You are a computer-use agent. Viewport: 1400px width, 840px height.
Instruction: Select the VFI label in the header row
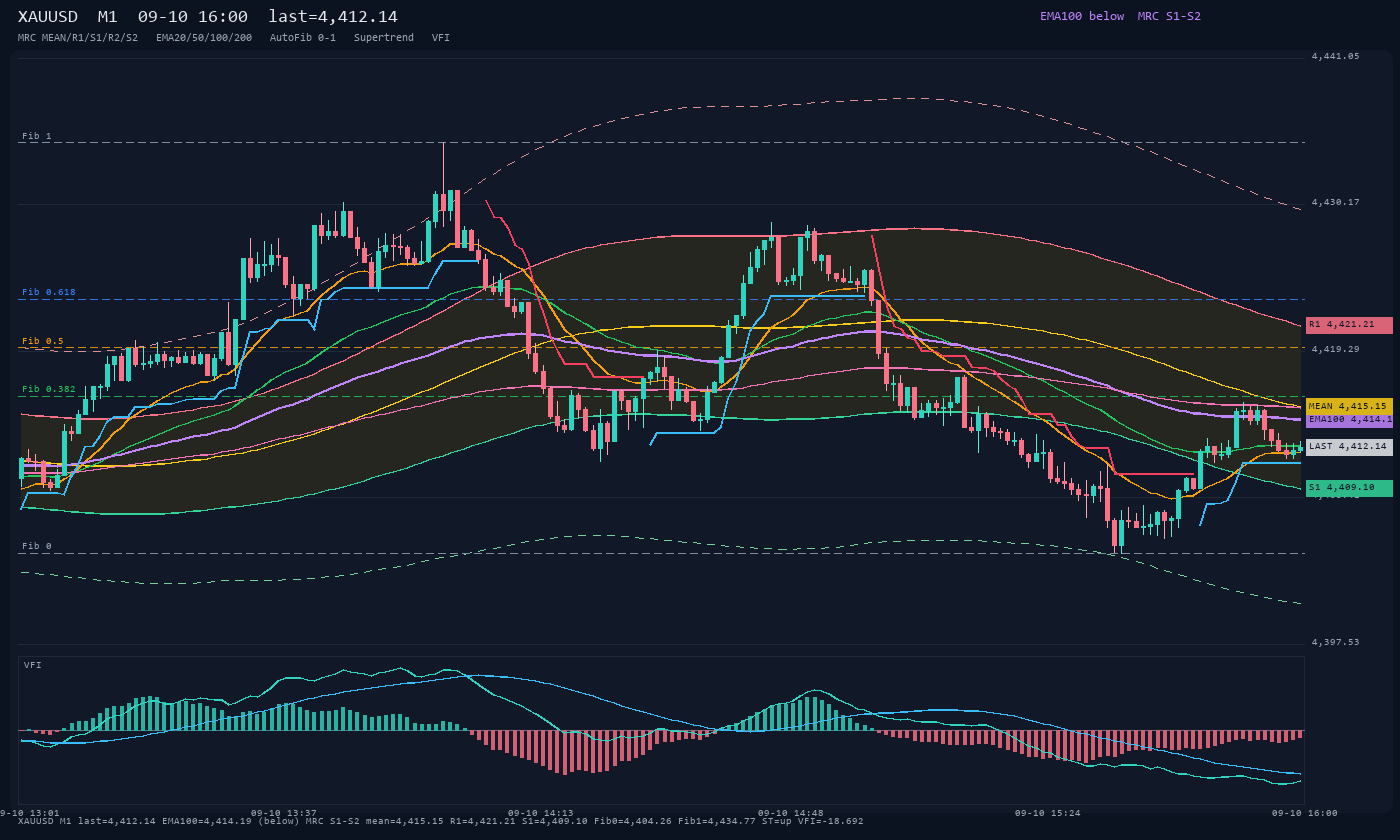pos(441,37)
